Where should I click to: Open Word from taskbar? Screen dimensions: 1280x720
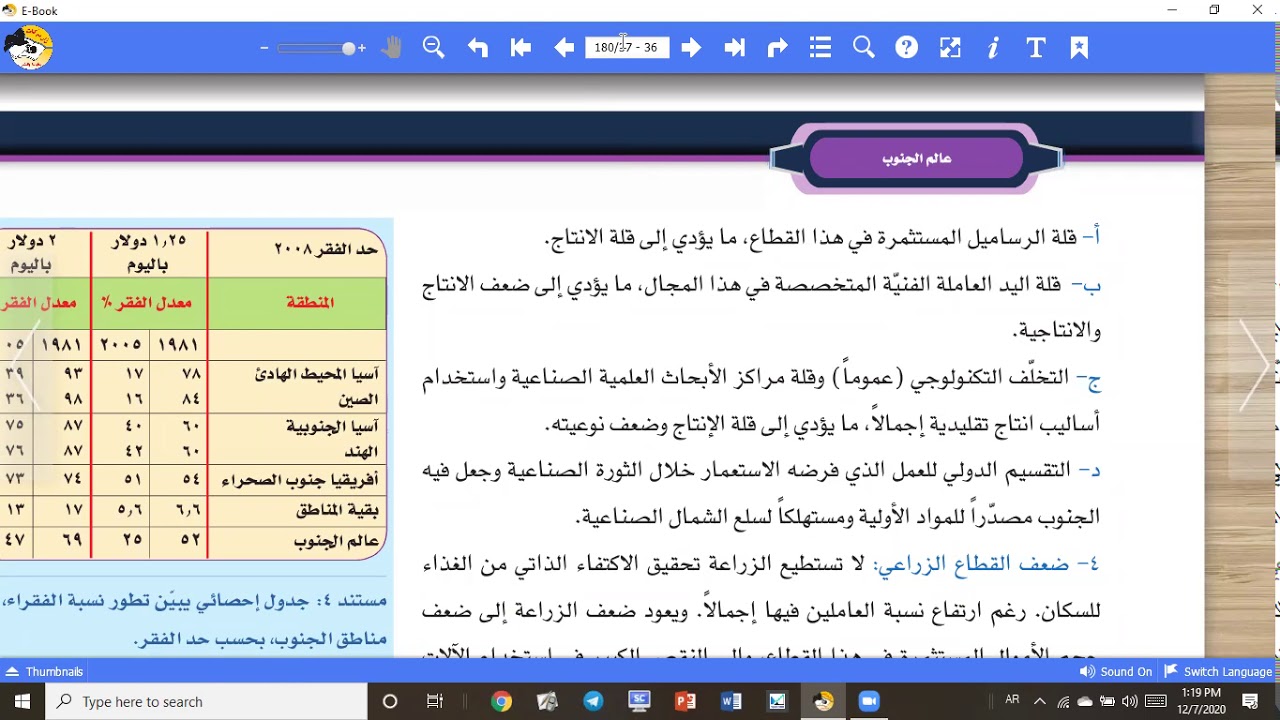(x=731, y=701)
